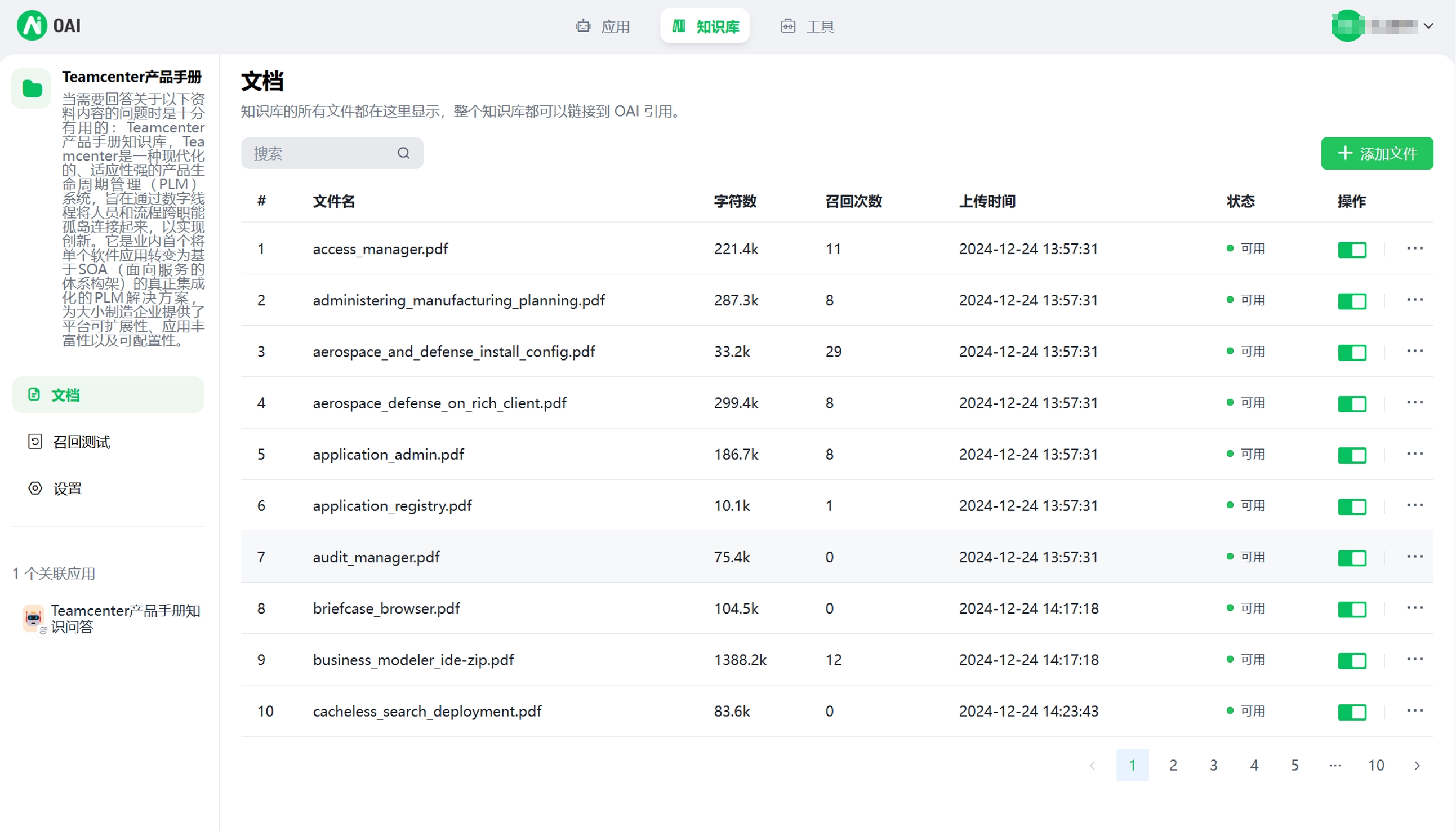
Task: Click the user avatar in the top right
Action: click(1348, 26)
